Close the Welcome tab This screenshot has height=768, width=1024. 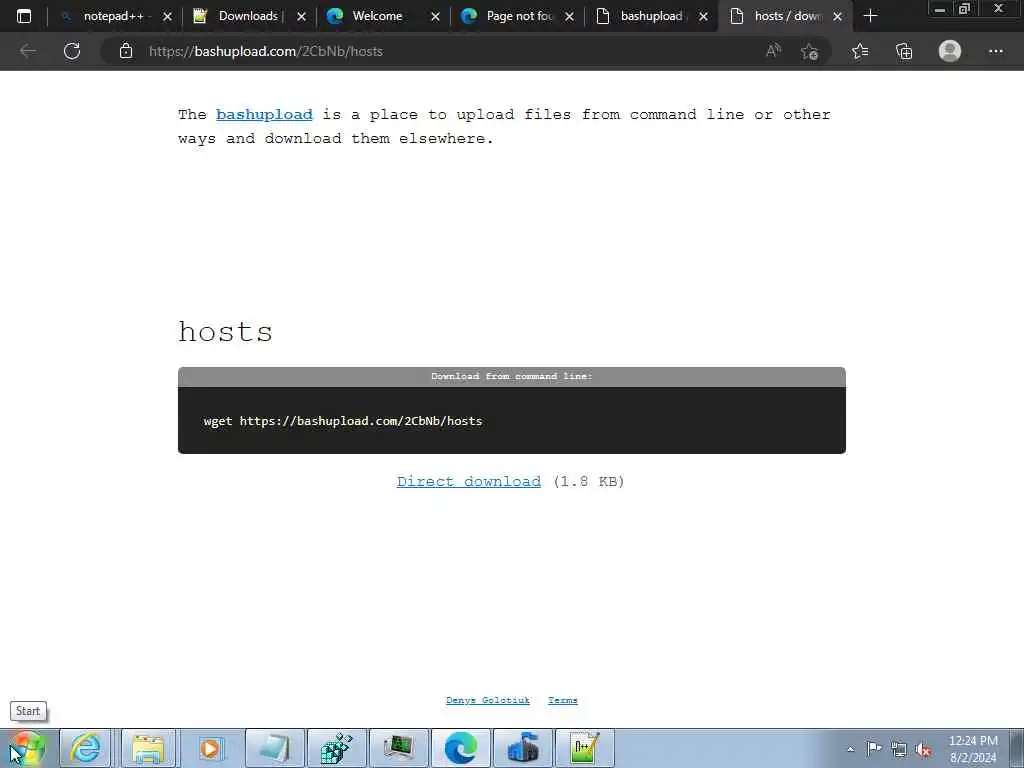coord(436,16)
